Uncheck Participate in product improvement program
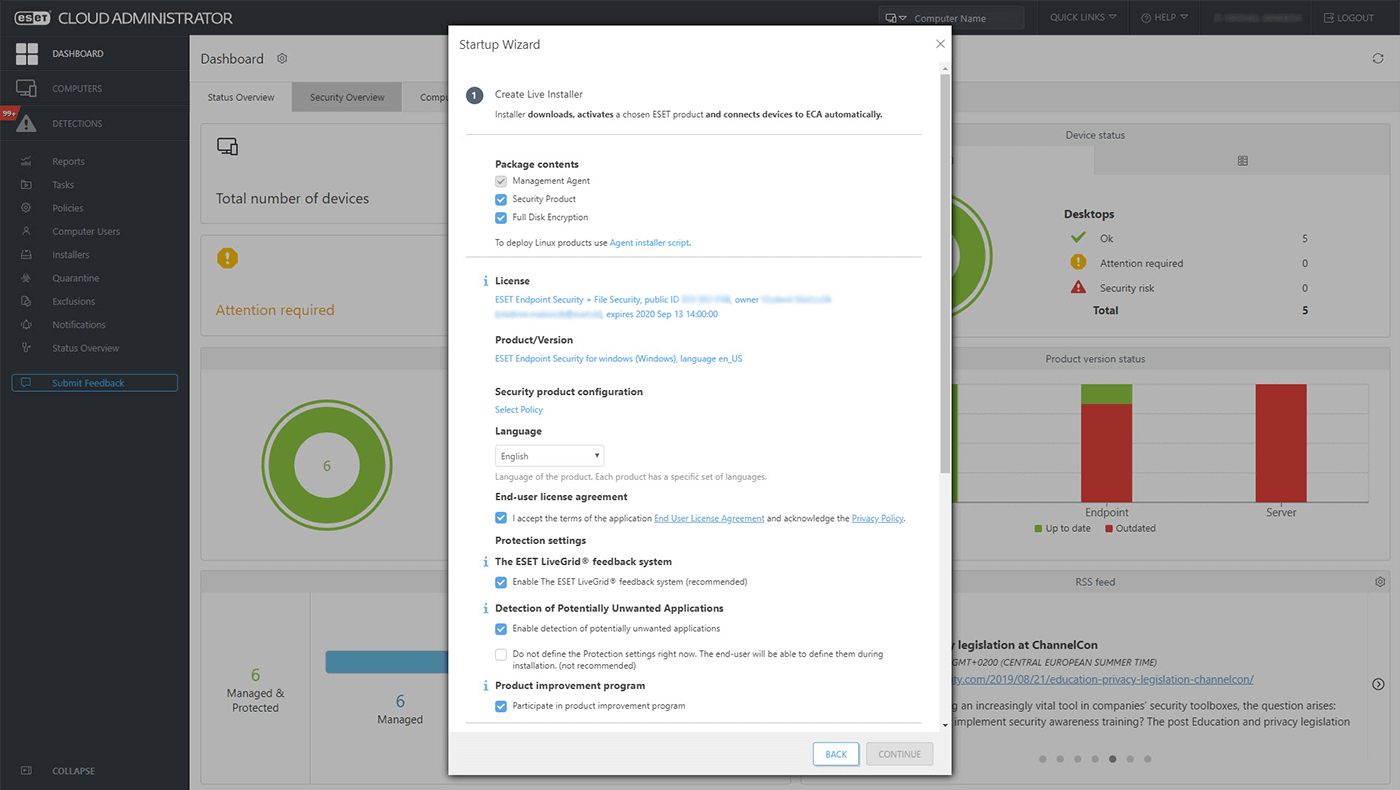The height and width of the screenshot is (790, 1400). click(501, 706)
